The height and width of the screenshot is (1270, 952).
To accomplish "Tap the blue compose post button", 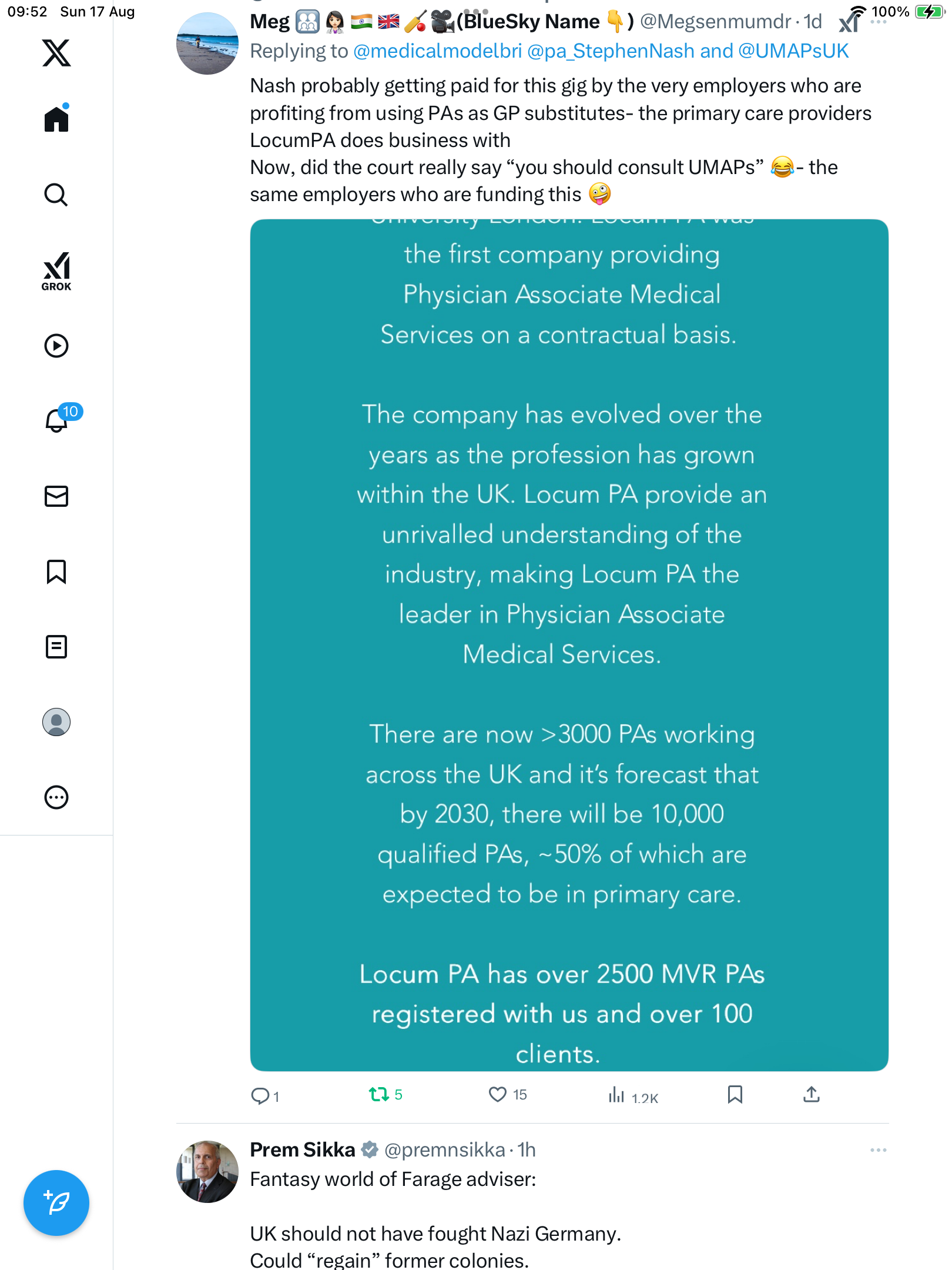I will 56,1203.
